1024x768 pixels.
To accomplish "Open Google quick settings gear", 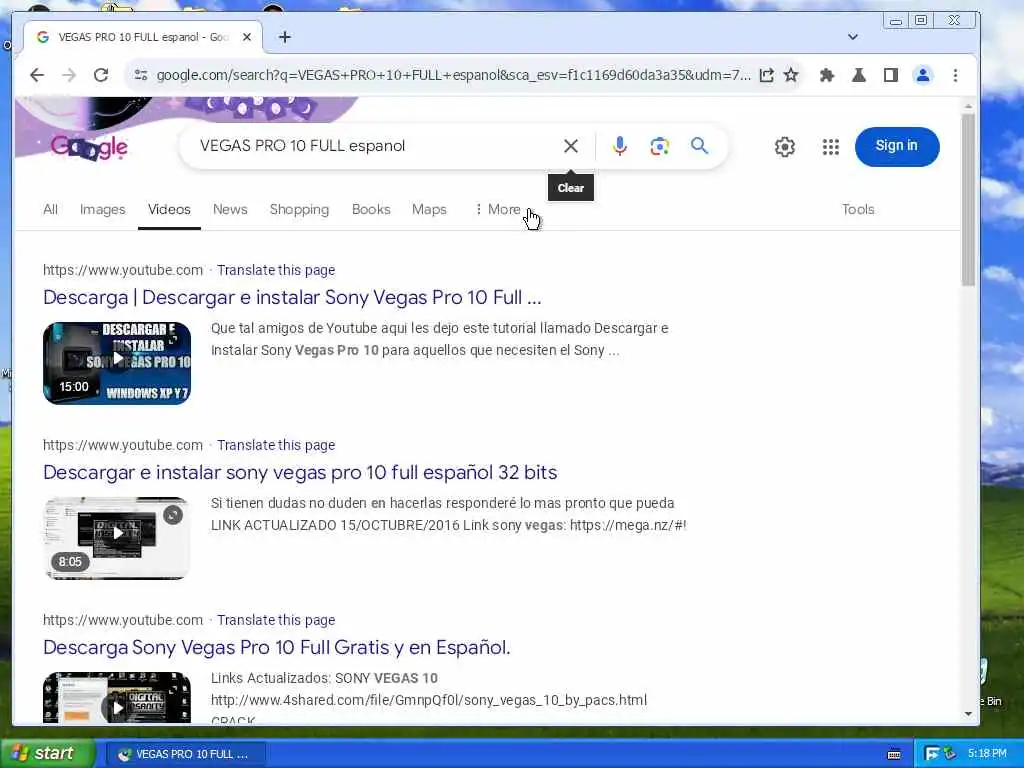I will tap(785, 147).
